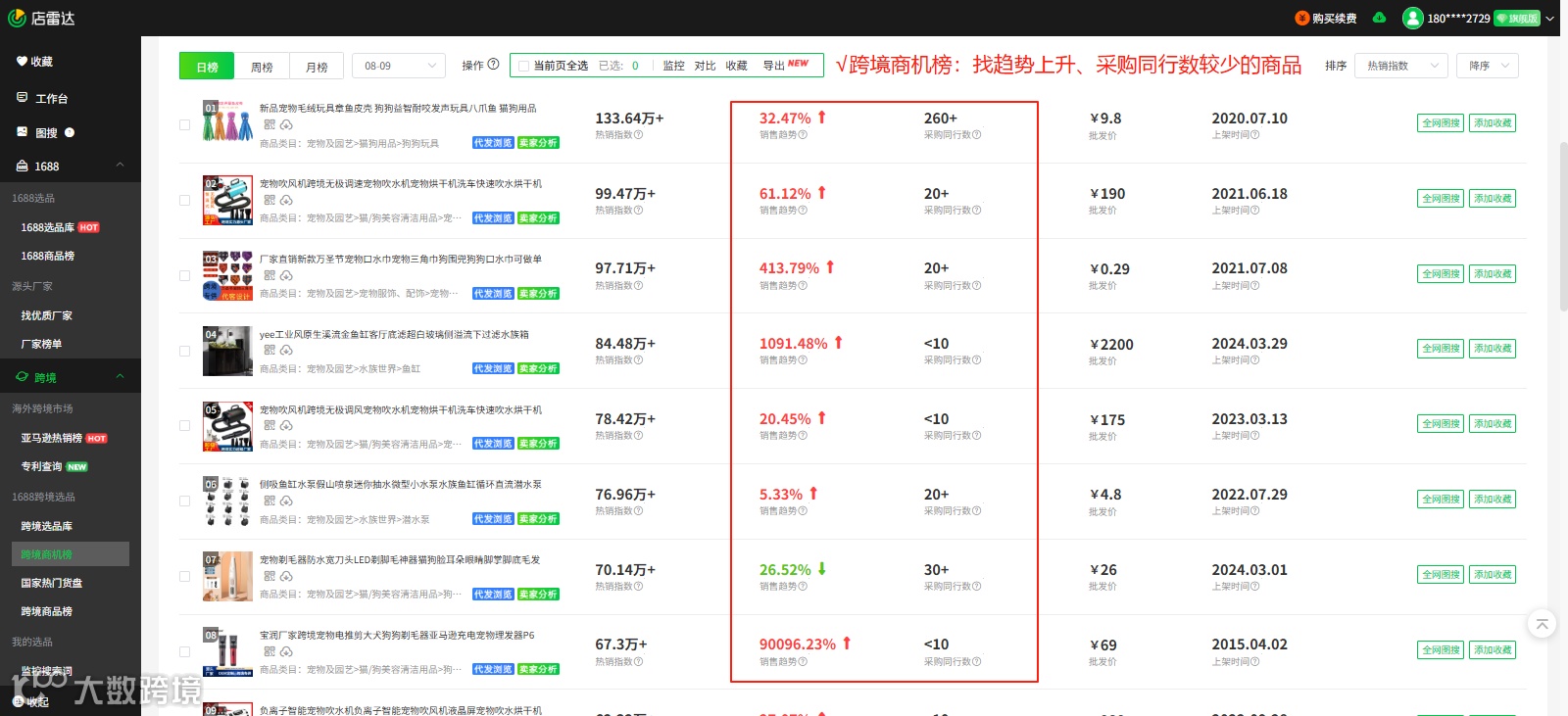Screen dimensions: 1568x716
Task: Switch to the 月榜 tab
Action: click(317, 66)
